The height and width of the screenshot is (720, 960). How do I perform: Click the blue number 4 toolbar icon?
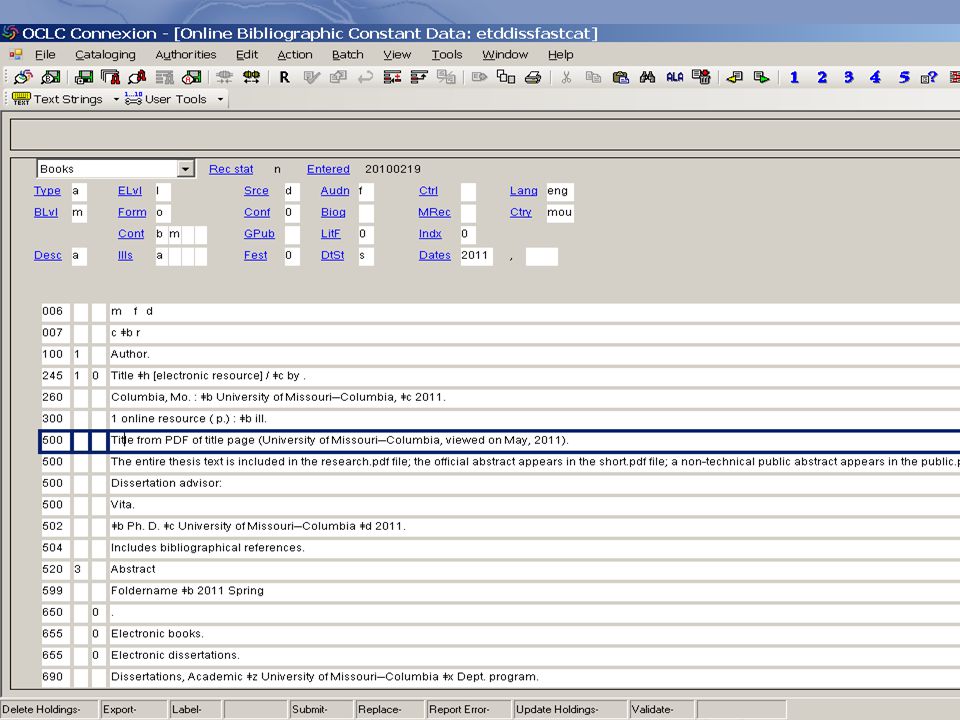(x=876, y=77)
